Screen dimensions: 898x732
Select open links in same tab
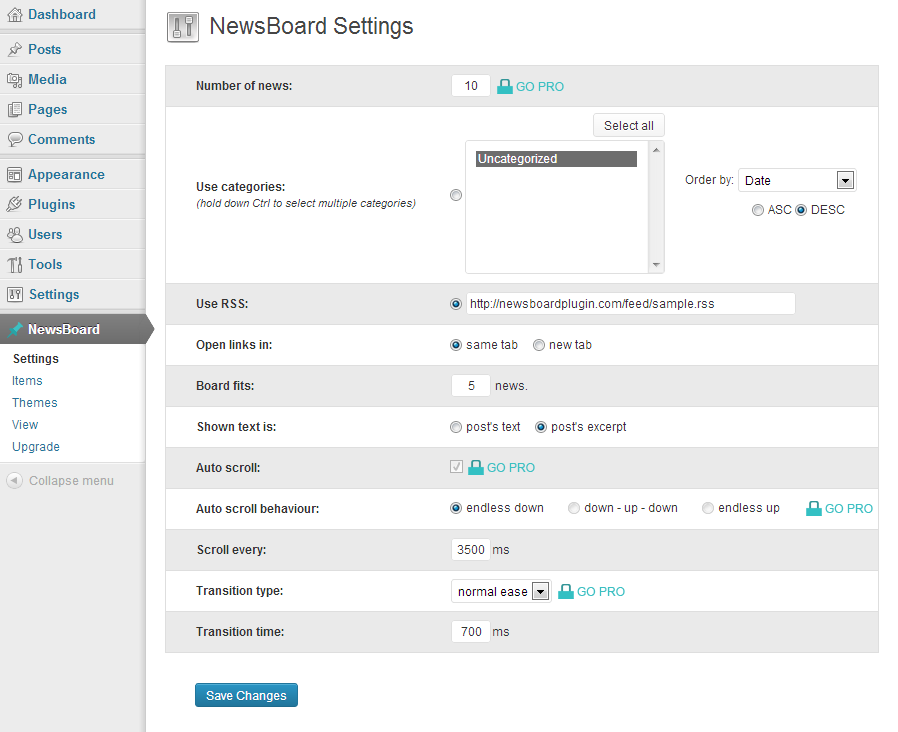[x=456, y=345]
